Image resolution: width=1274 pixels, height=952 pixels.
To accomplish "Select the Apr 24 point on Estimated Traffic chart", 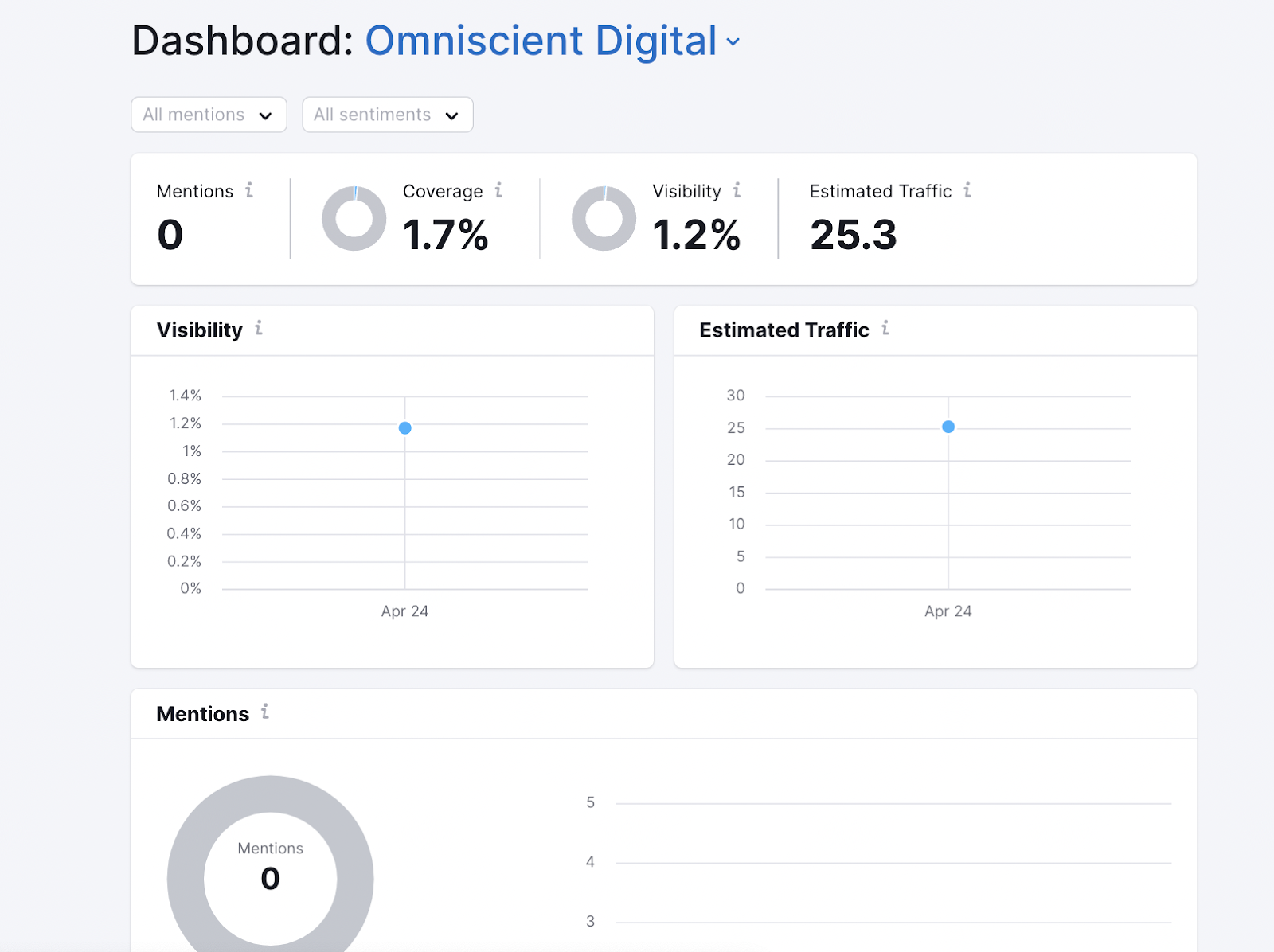I will (x=948, y=427).
